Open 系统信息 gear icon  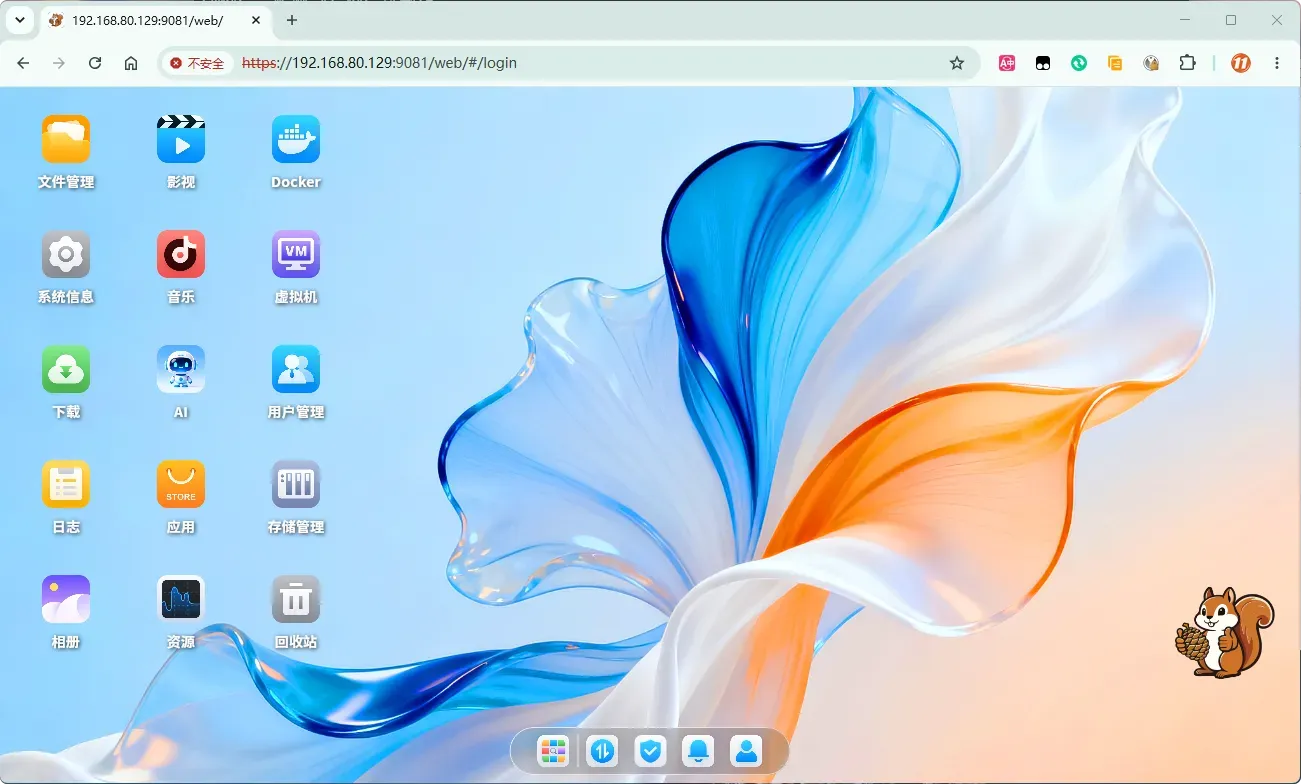click(66, 254)
